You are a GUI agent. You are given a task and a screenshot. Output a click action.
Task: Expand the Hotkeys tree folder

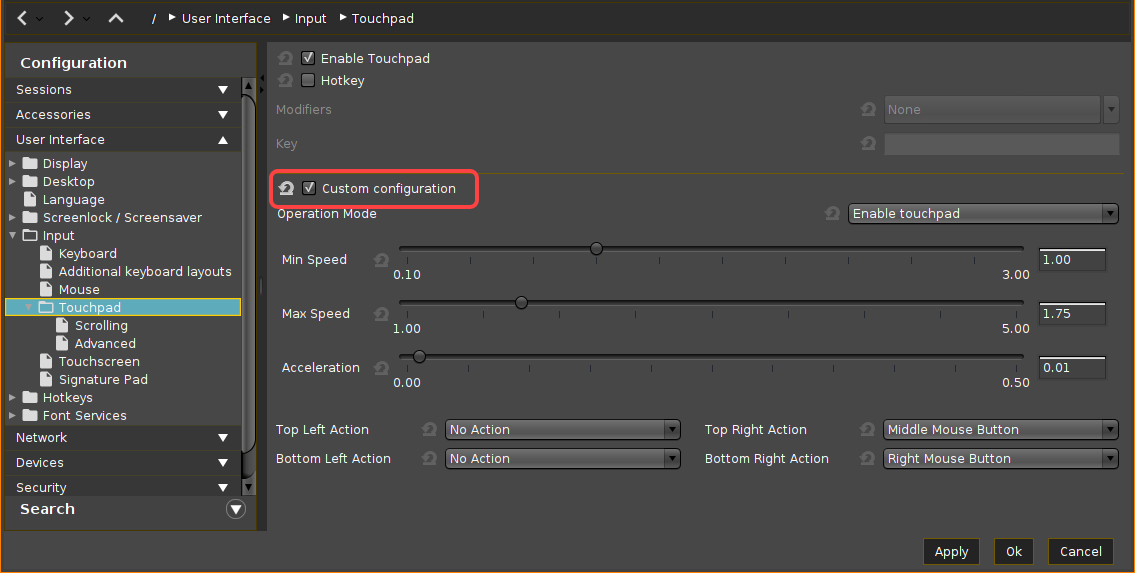(12, 398)
